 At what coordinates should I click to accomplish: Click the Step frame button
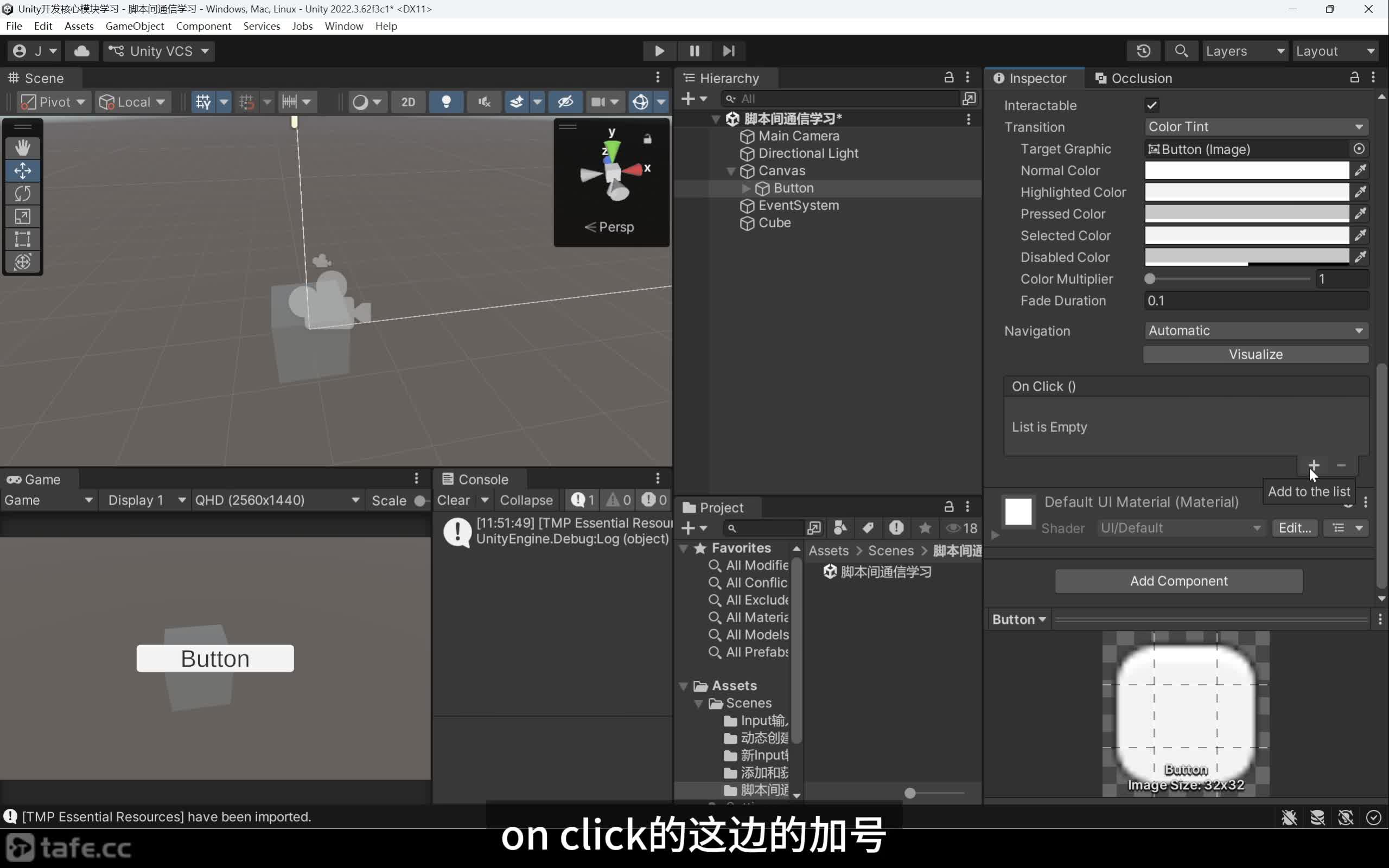click(728, 51)
